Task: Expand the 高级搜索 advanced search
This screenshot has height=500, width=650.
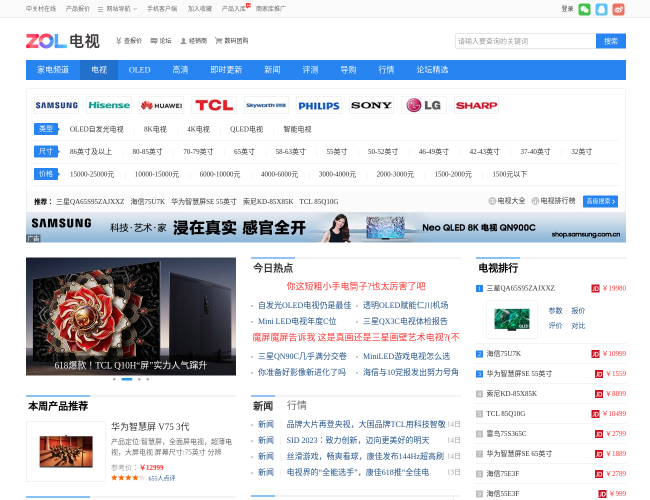Action: [x=601, y=201]
